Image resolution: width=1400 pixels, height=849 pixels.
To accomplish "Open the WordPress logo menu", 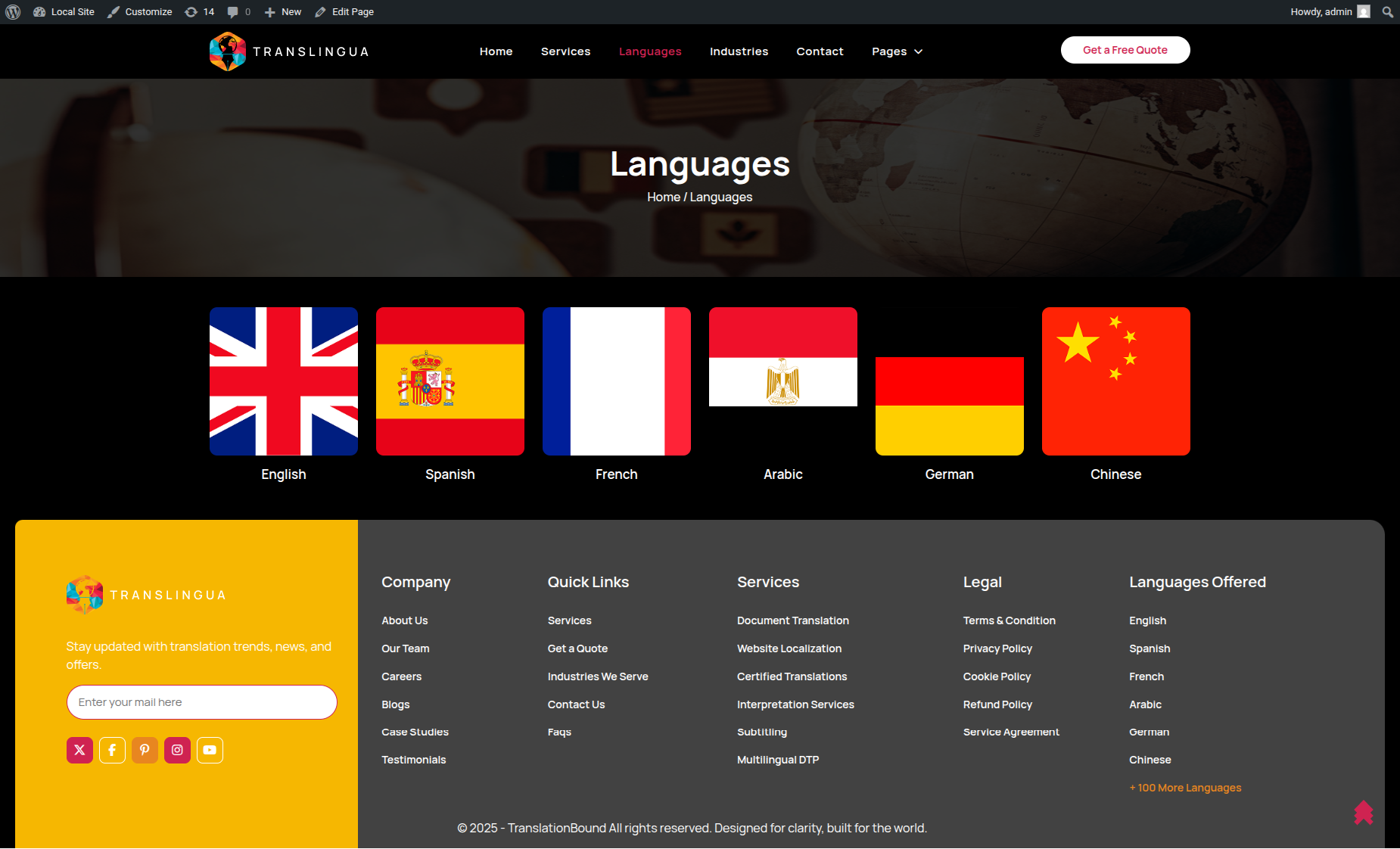I will pos(13,12).
